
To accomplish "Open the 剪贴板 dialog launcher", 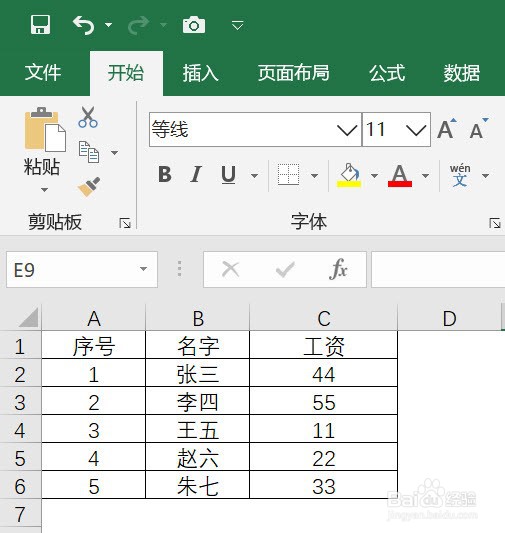I will tap(125, 223).
